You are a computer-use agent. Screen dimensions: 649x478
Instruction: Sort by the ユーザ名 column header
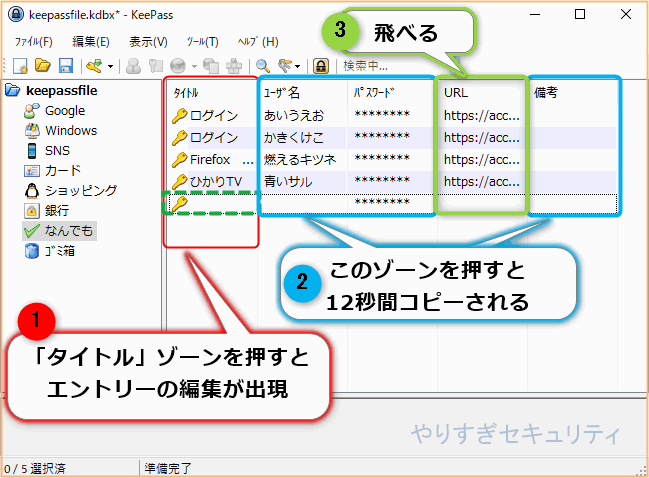pyautogui.click(x=282, y=93)
